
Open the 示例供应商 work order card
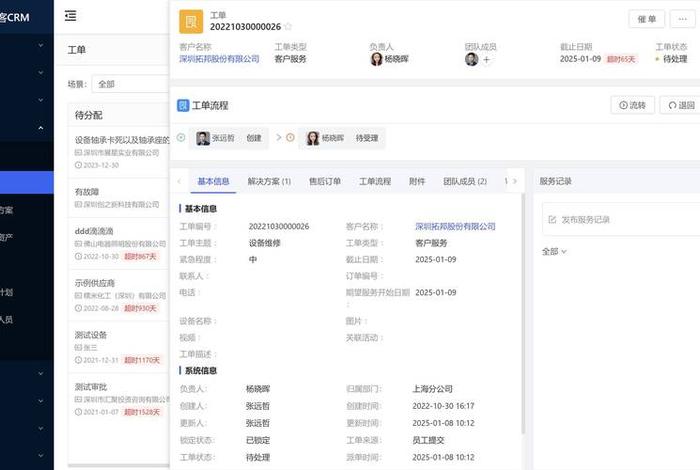click(x=119, y=295)
